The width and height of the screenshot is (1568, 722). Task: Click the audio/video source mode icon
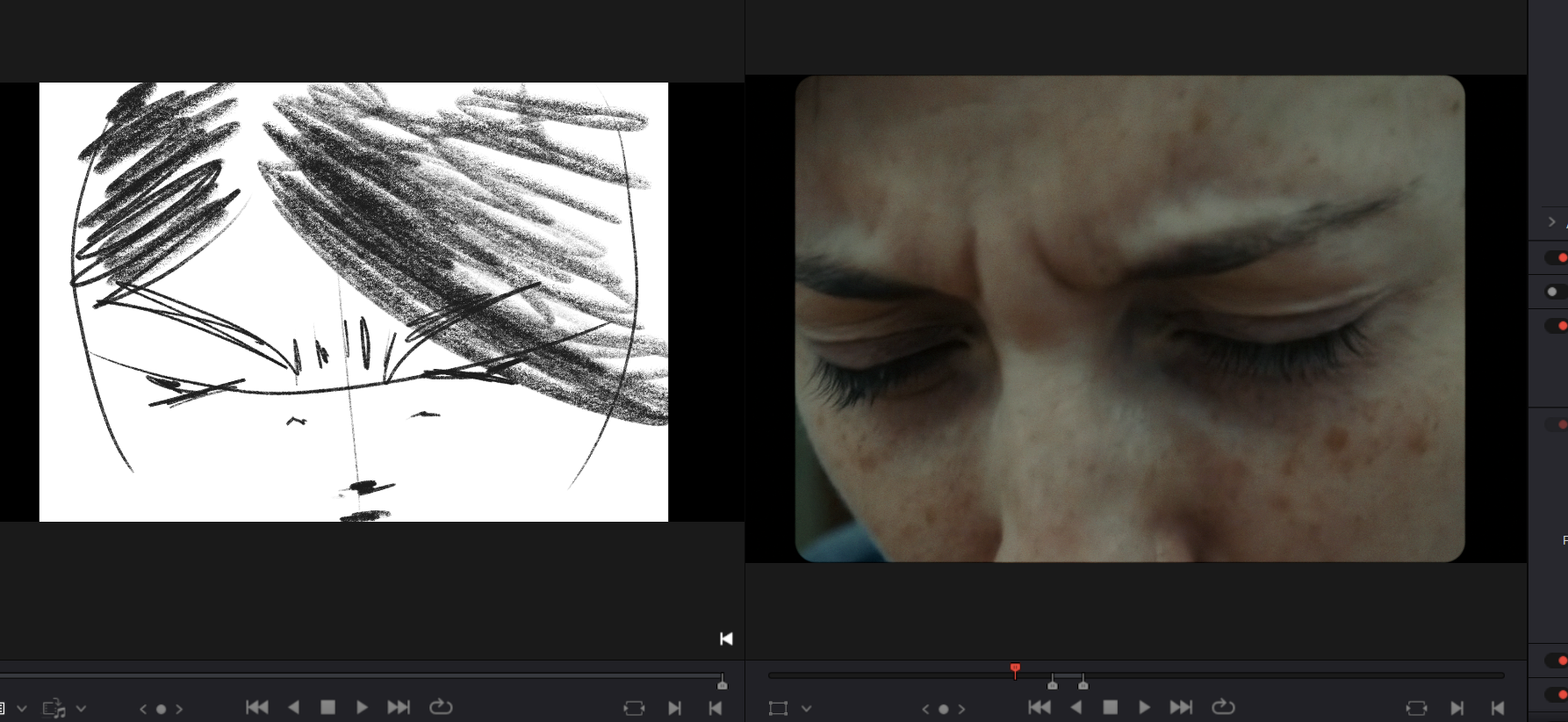coord(54,708)
